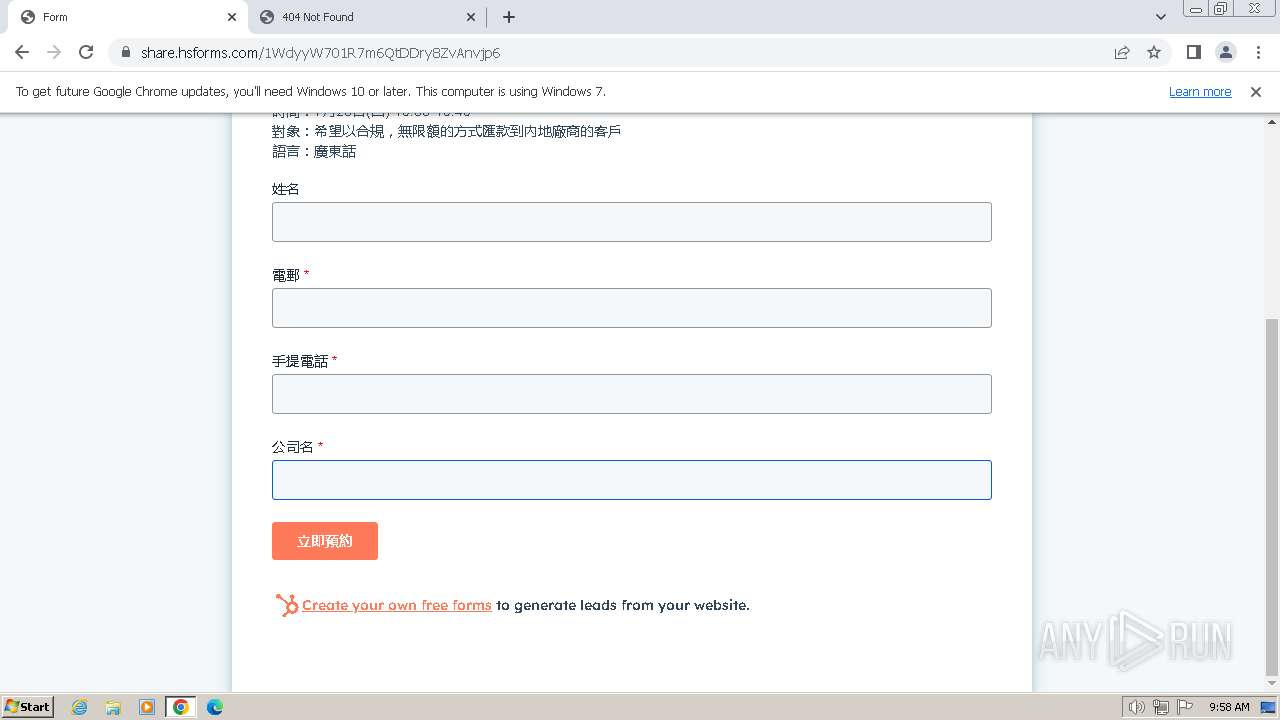Open the network status tray icon
The image size is (1280, 720).
pos(1161,707)
